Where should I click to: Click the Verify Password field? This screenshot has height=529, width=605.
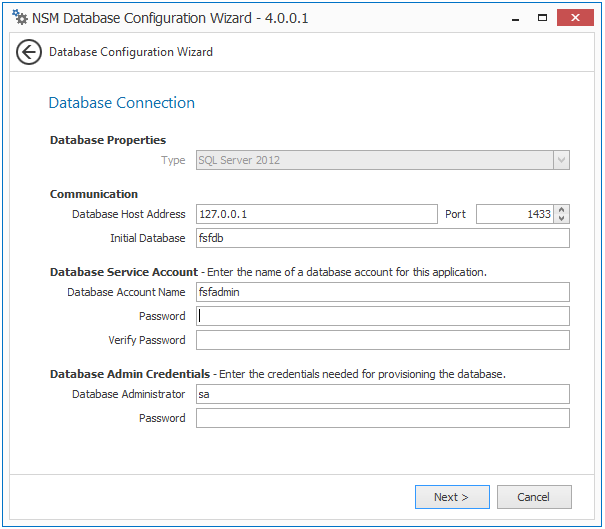click(382, 340)
